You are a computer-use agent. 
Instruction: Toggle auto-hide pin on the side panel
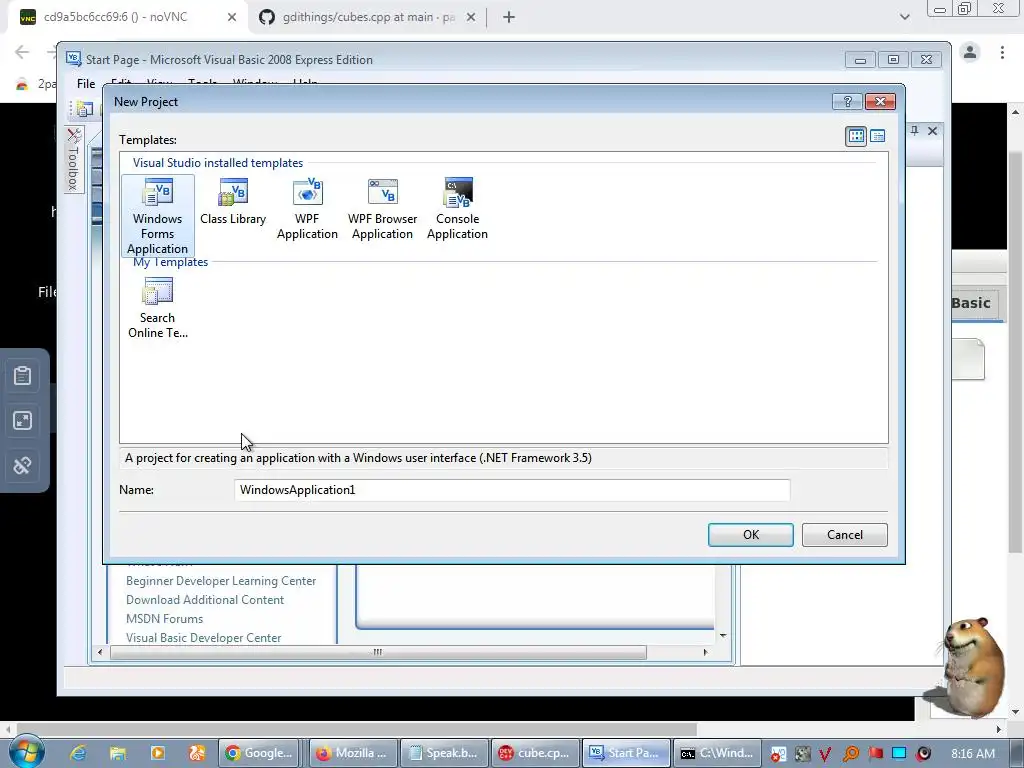(x=914, y=131)
